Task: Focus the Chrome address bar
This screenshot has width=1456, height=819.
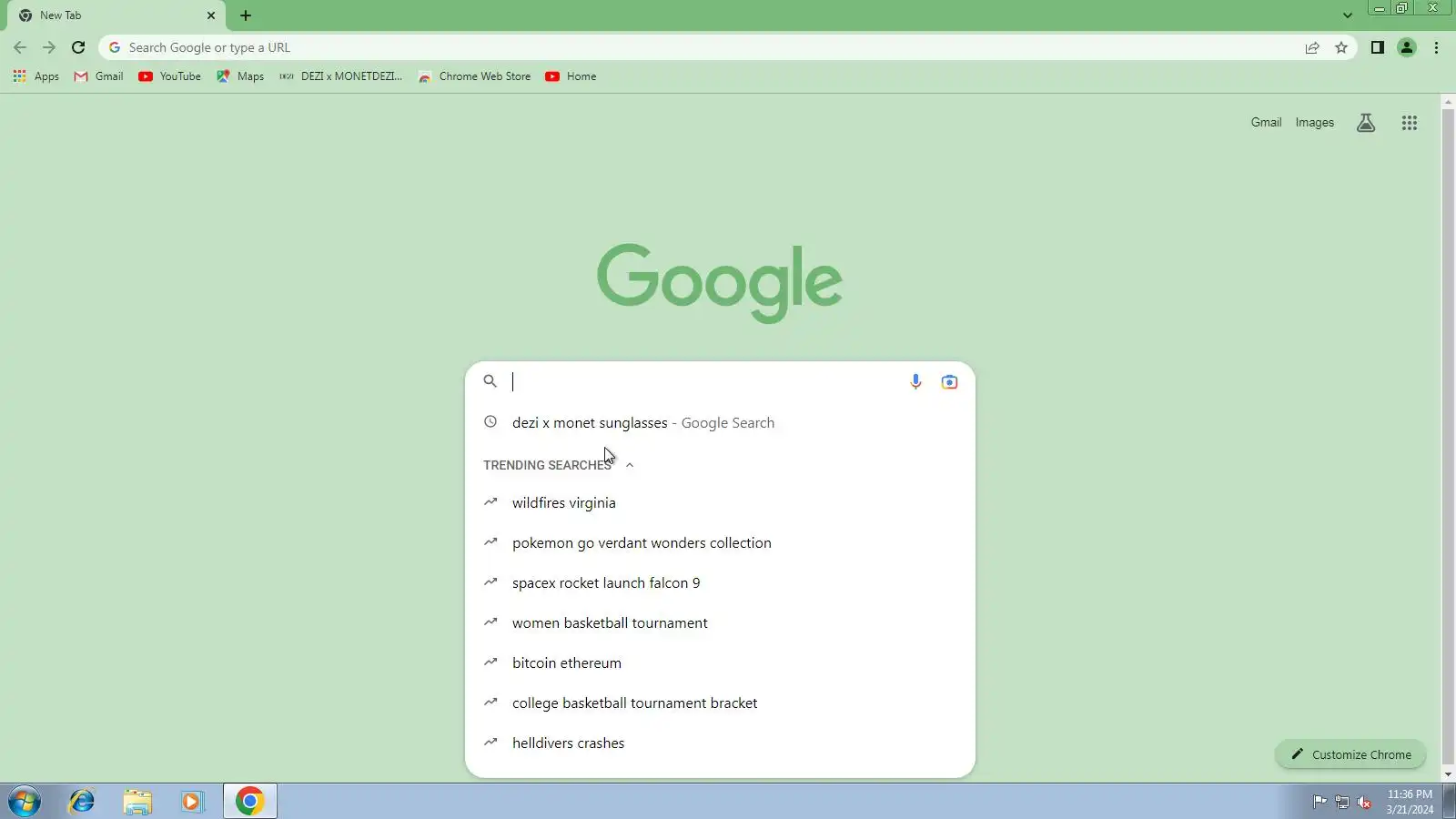Action: tap(701, 47)
